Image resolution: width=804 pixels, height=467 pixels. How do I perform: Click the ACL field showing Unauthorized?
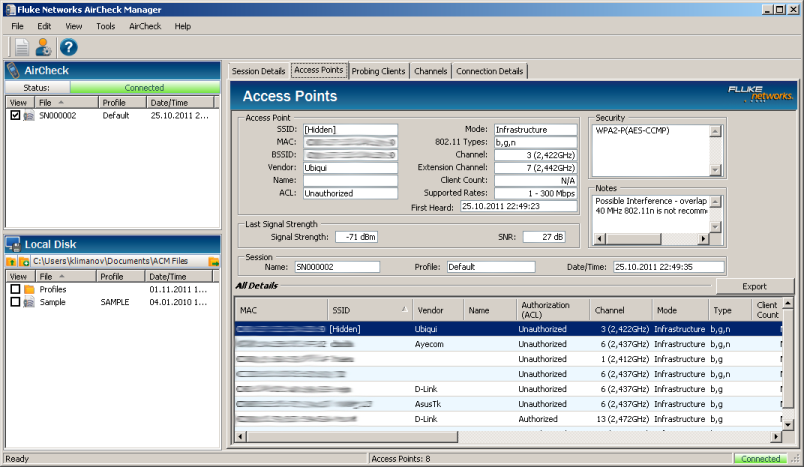click(x=350, y=193)
